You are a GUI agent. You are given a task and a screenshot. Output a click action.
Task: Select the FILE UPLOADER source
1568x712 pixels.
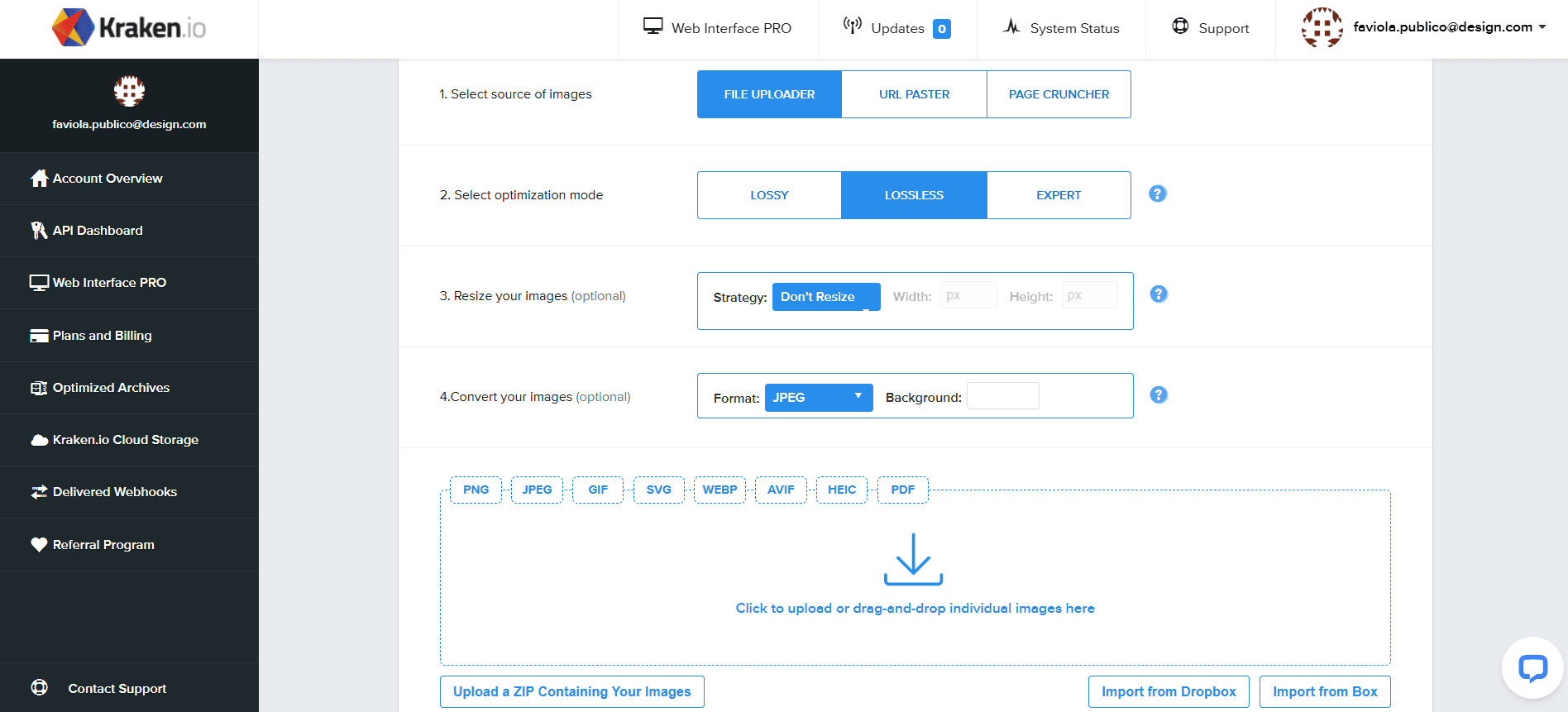tap(769, 94)
